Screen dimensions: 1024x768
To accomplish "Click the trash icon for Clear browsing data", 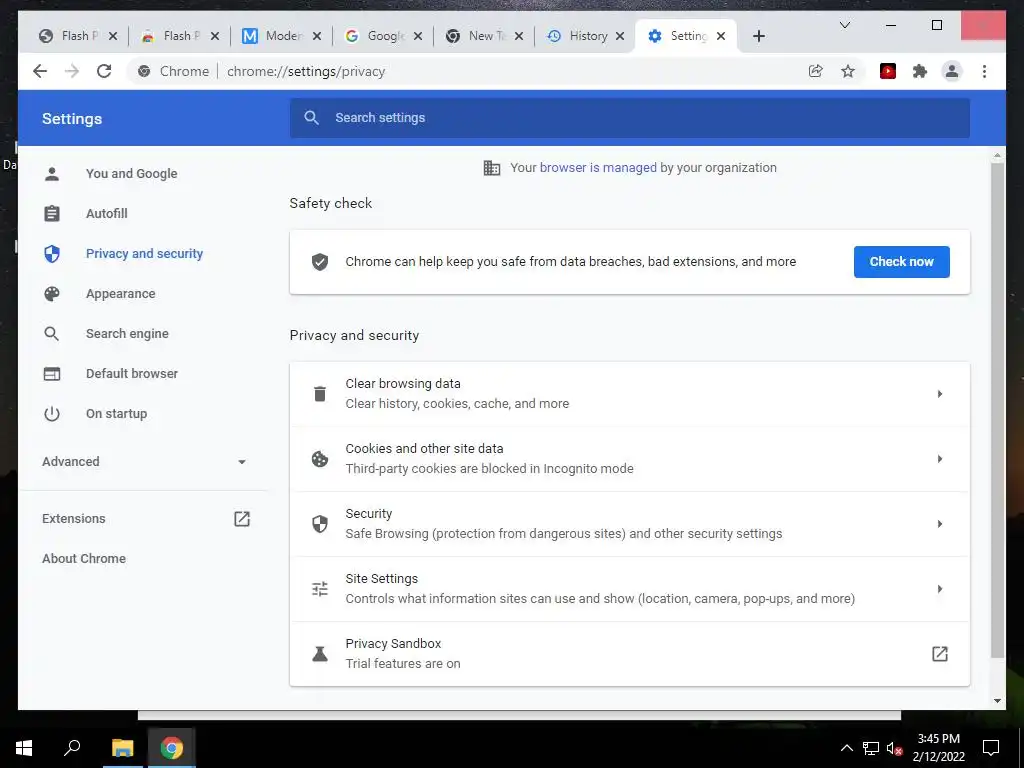I will coord(320,394).
